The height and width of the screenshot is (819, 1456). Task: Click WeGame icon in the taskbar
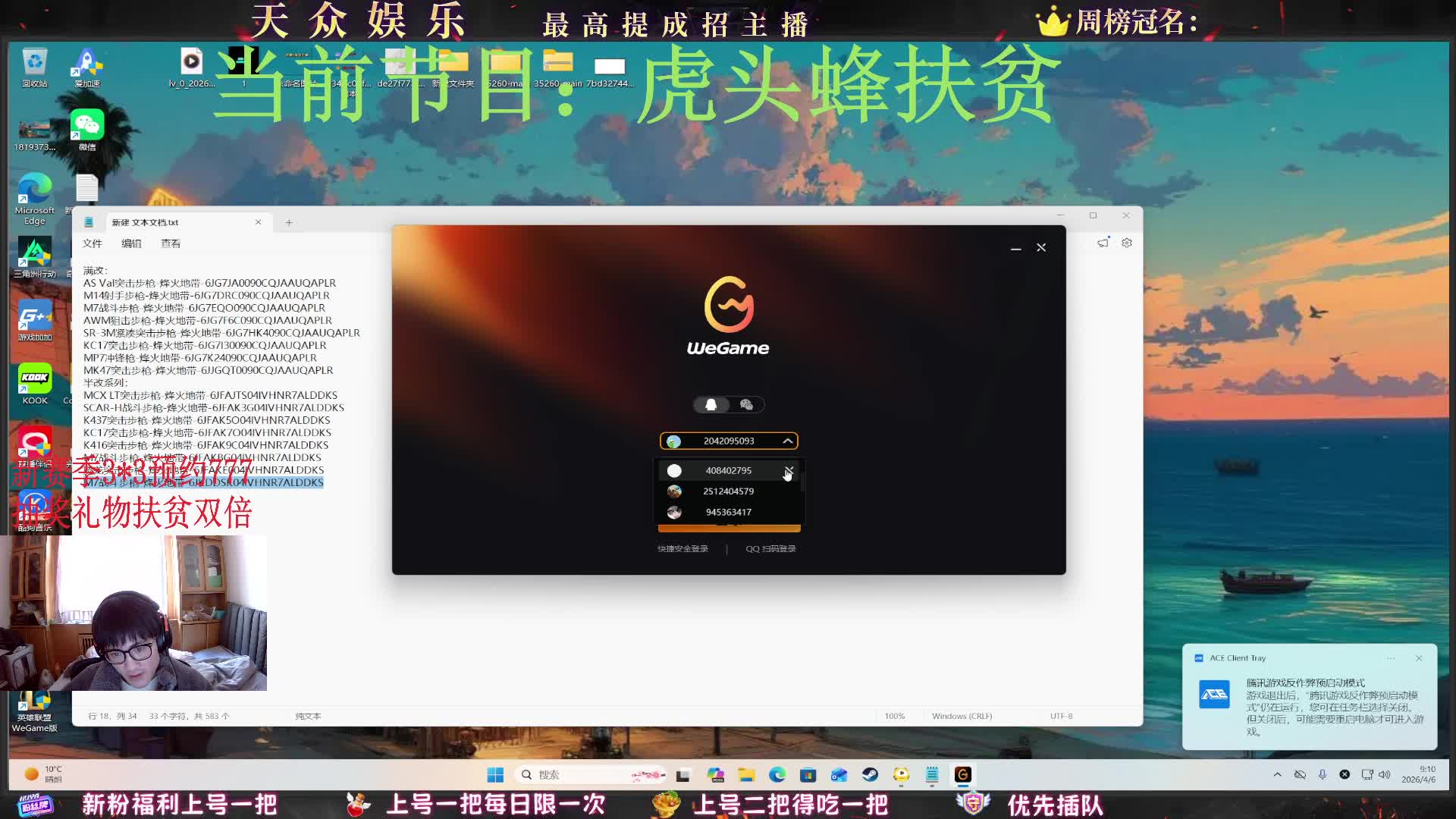(x=962, y=775)
